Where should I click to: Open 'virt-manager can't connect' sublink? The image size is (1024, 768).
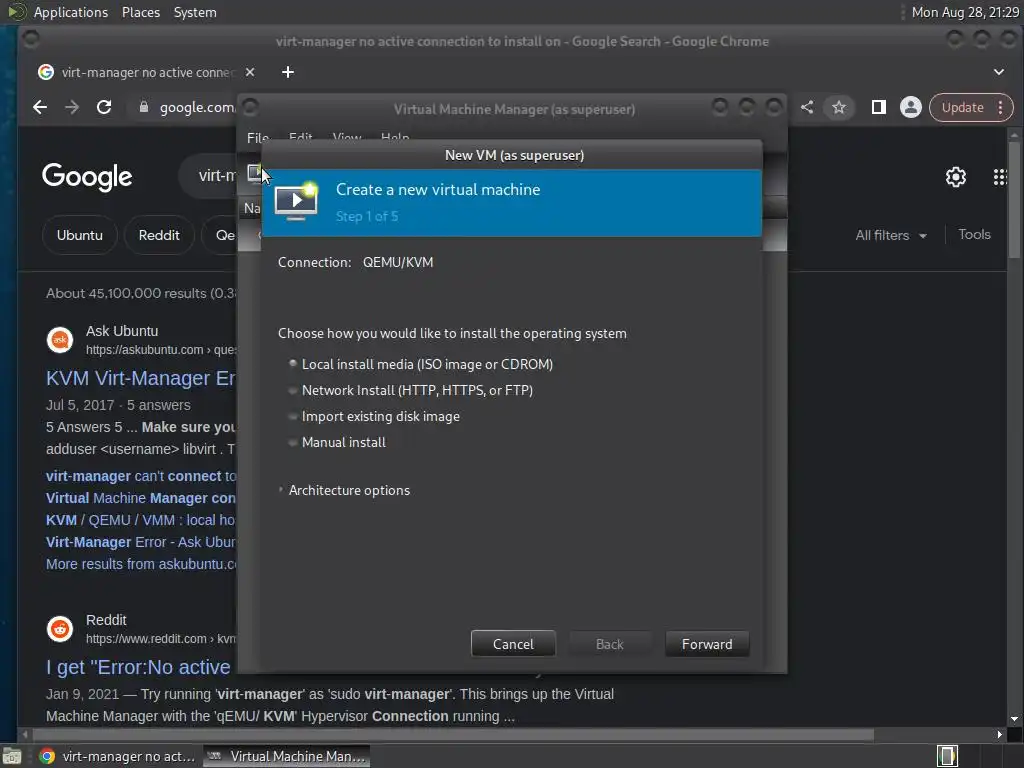click(x=140, y=476)
